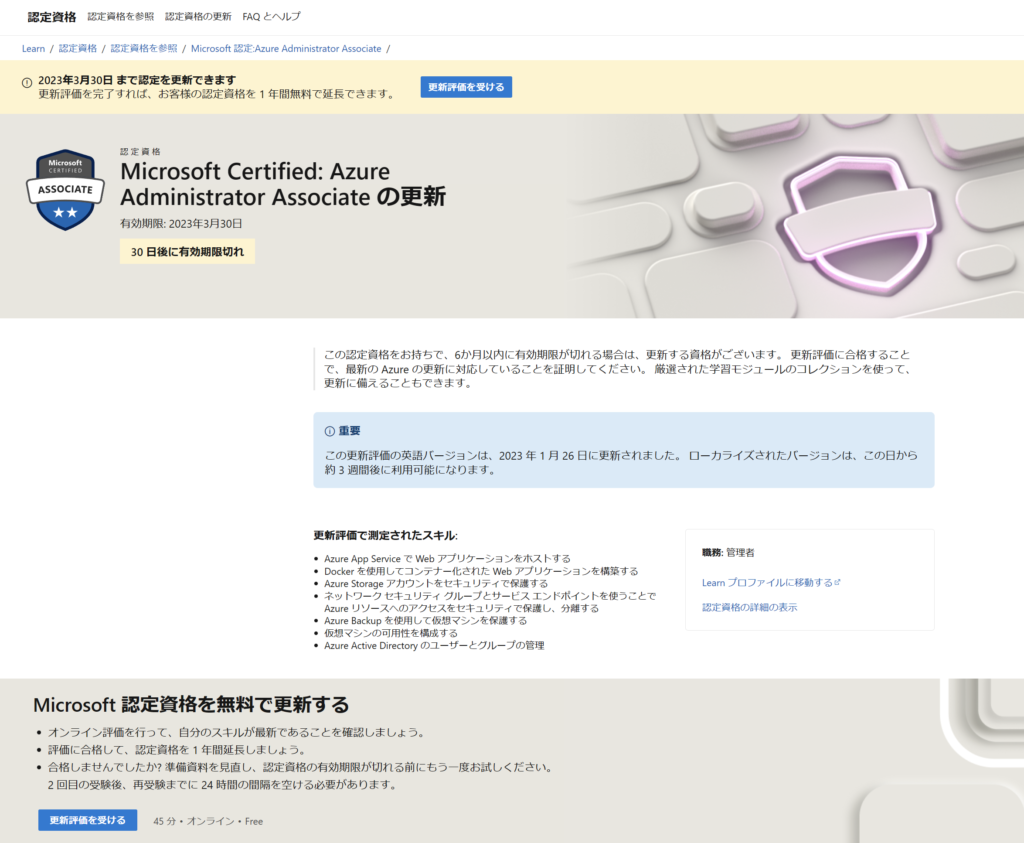Click the shield hero illustration
This screenshot has width=1024, height=843.
[x=861, y=225]
